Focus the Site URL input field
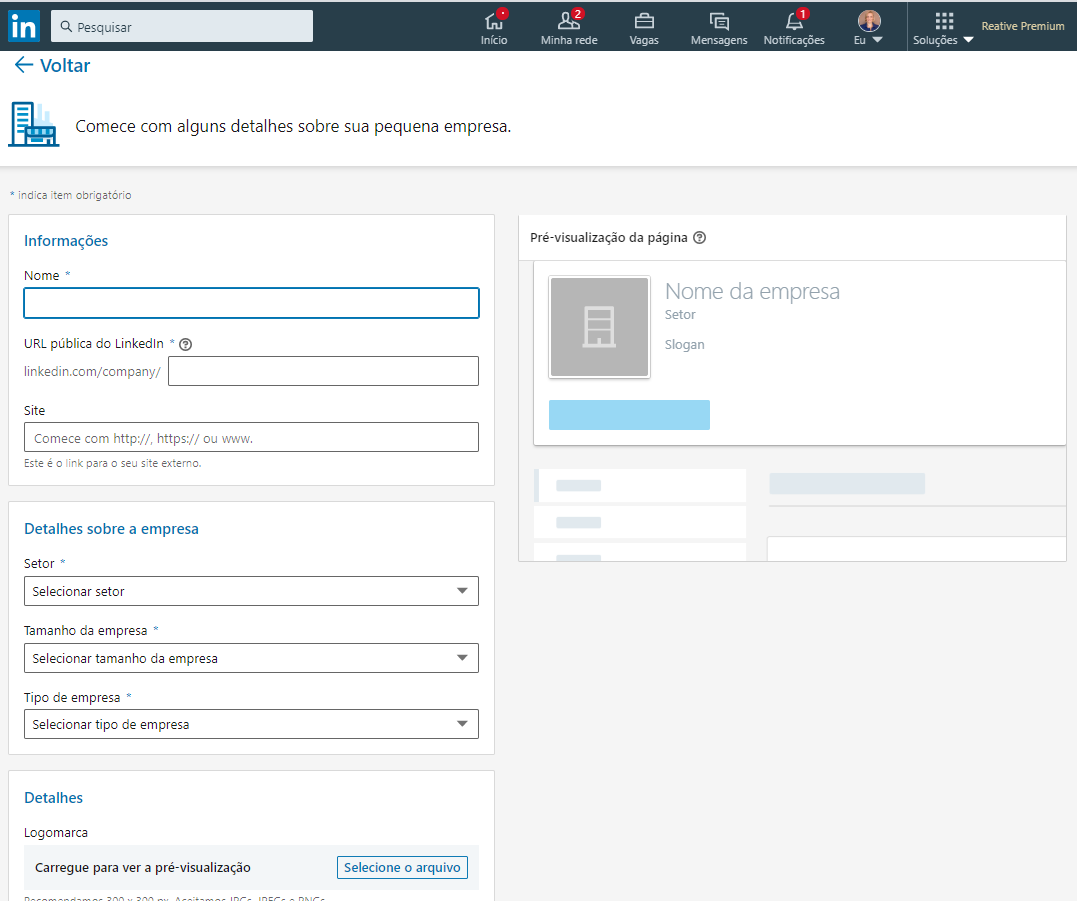The width and height of the screenshot is (1077, 901). click(251, 437)
